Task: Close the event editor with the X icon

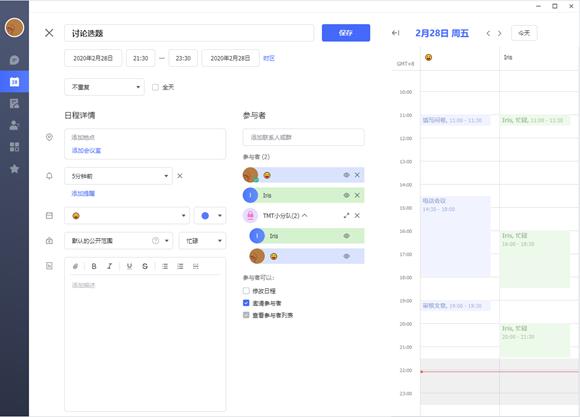Action: [x=49, y=33]
